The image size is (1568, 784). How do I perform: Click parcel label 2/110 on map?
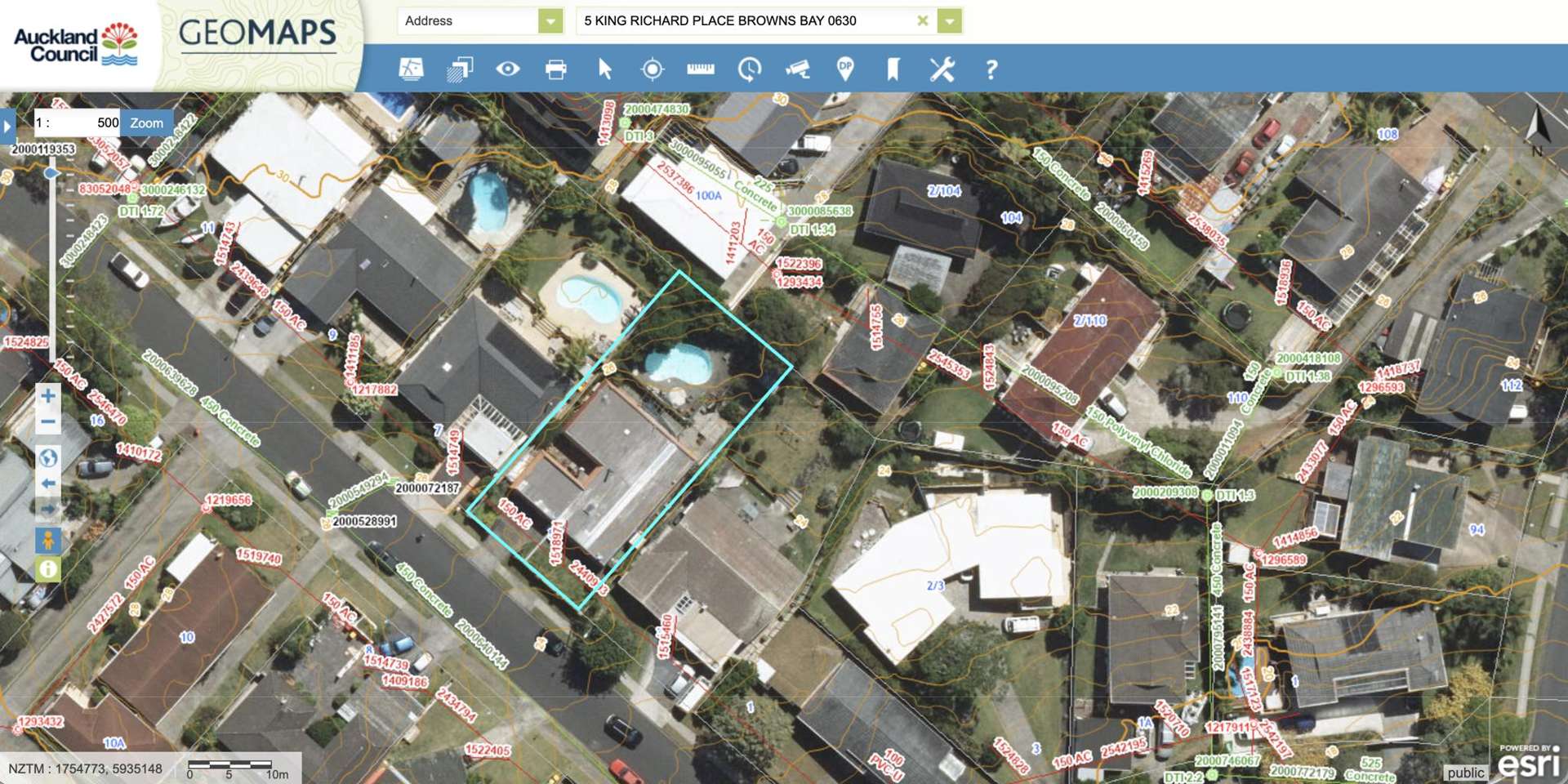[x=1090, y=321]
